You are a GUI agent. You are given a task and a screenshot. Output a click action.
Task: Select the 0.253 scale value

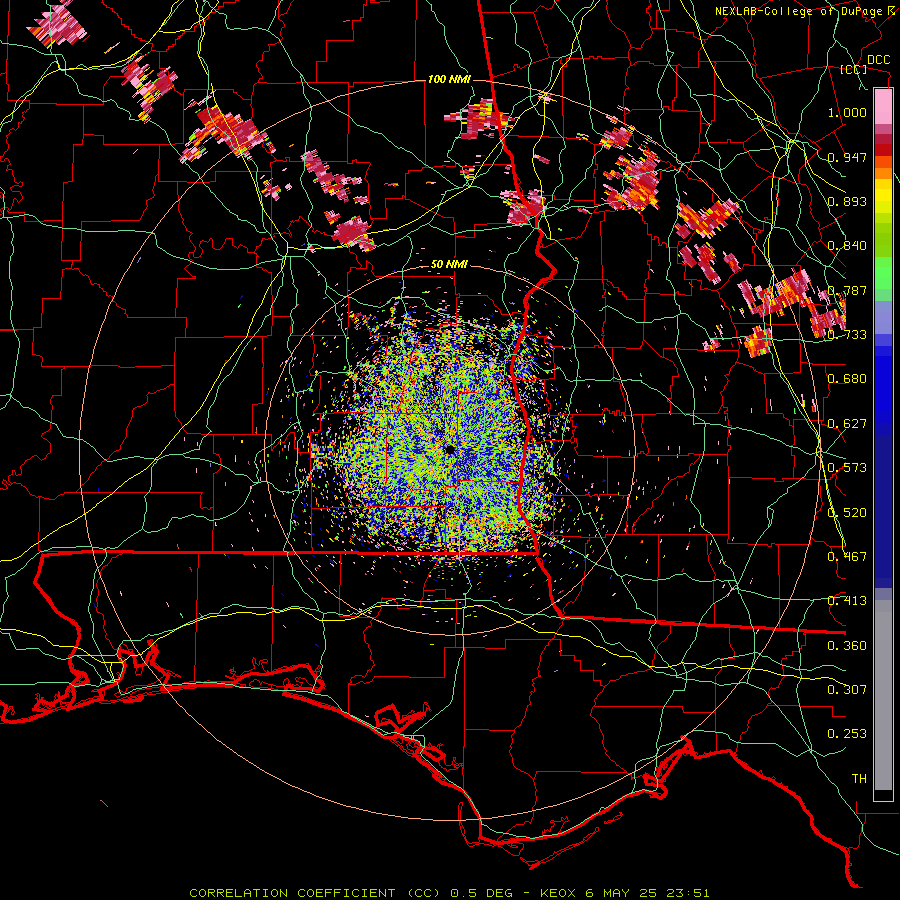click(847, 734)
